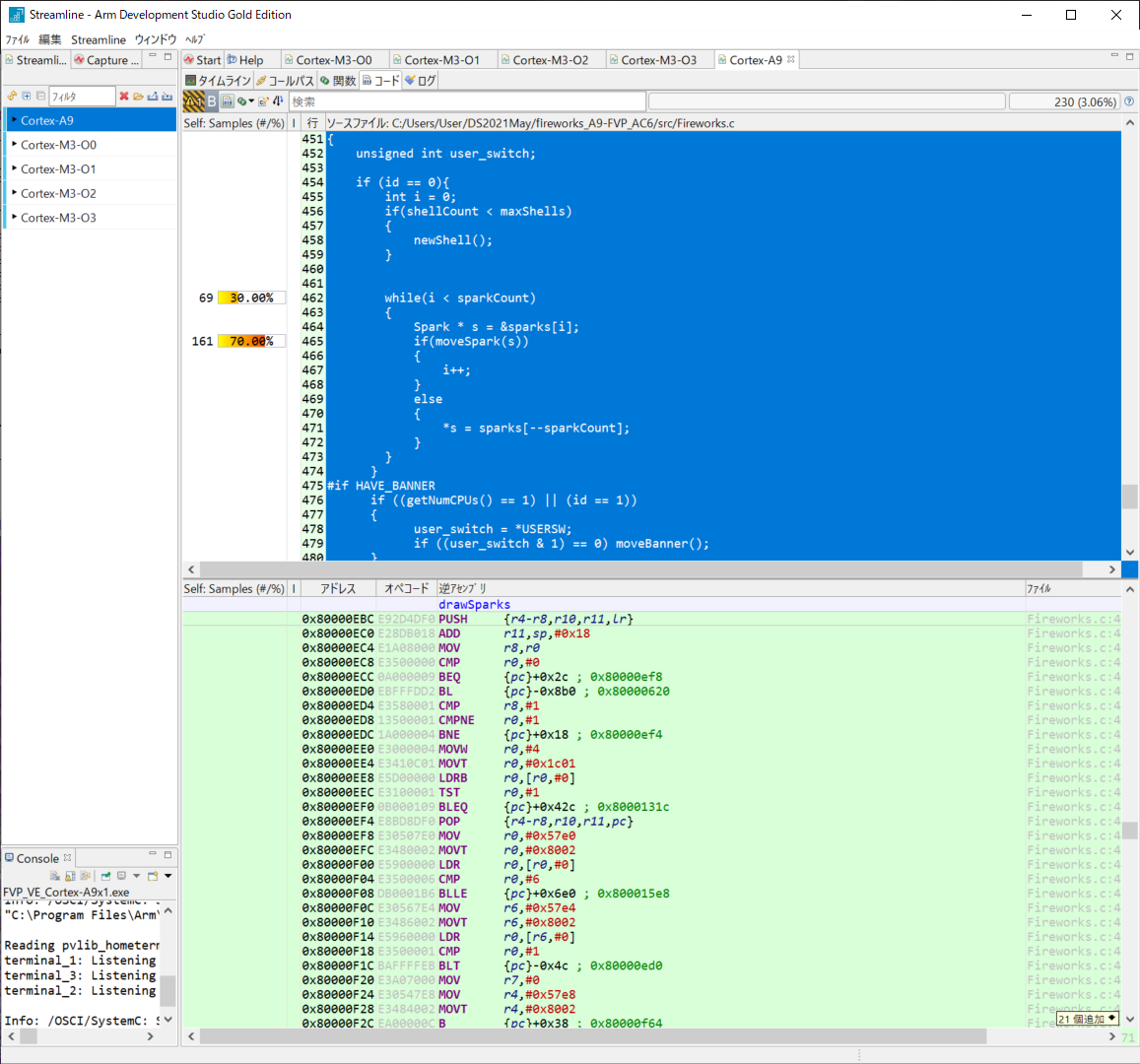1140x1064 pixels.
Task: Expand the Cortex-M3-O0 capture tree item
Action: (14, 144)
